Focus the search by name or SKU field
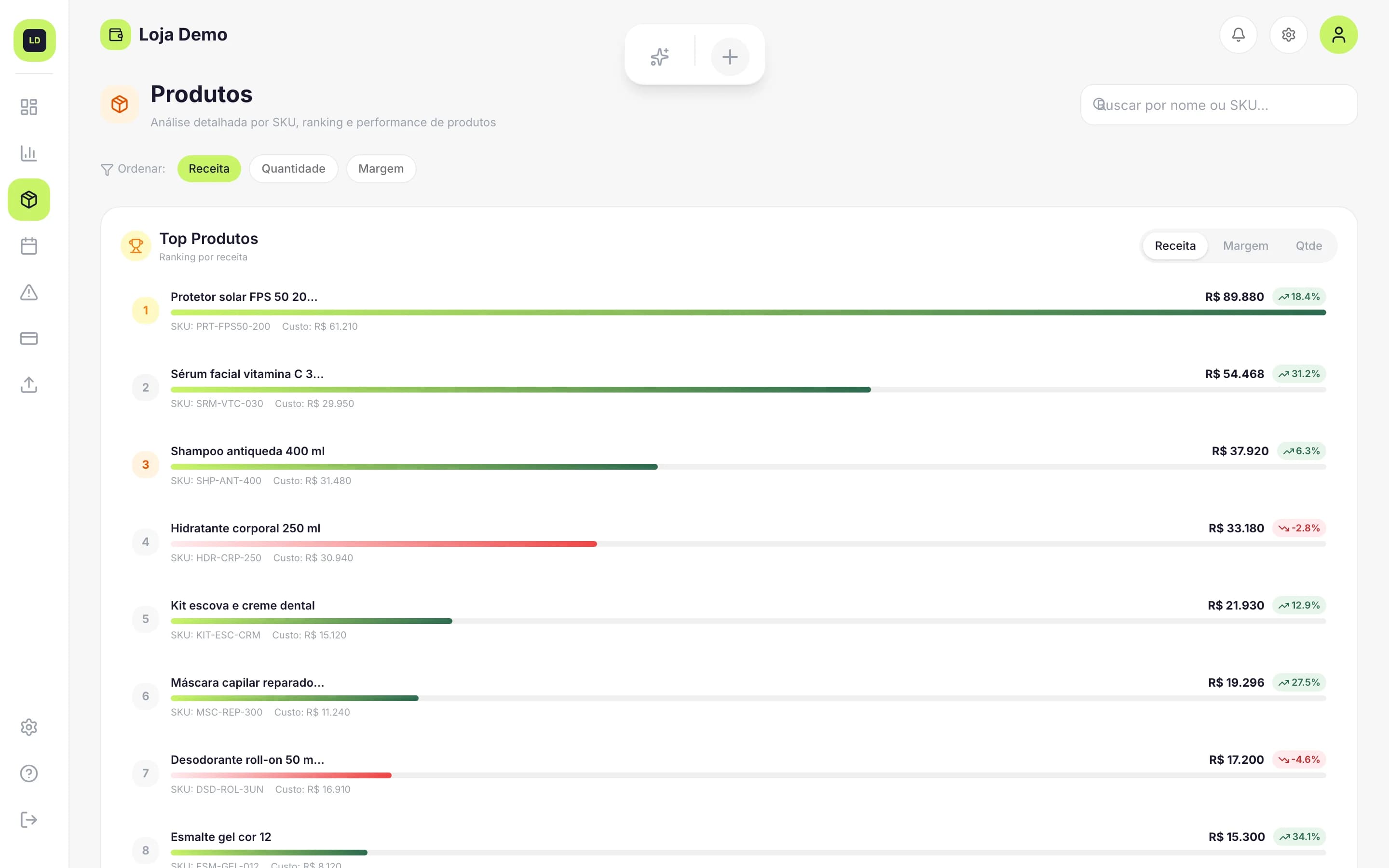The width and height of the screenshot is (1389, 868). coord(1219,105)
